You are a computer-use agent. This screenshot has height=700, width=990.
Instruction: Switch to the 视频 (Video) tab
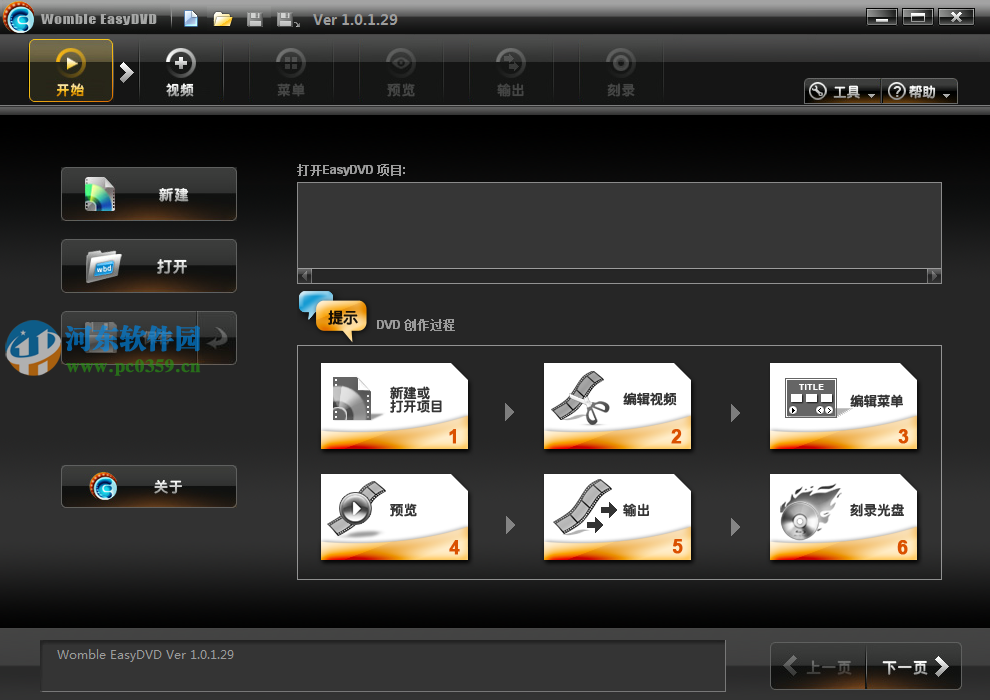(x=180, y=70)
